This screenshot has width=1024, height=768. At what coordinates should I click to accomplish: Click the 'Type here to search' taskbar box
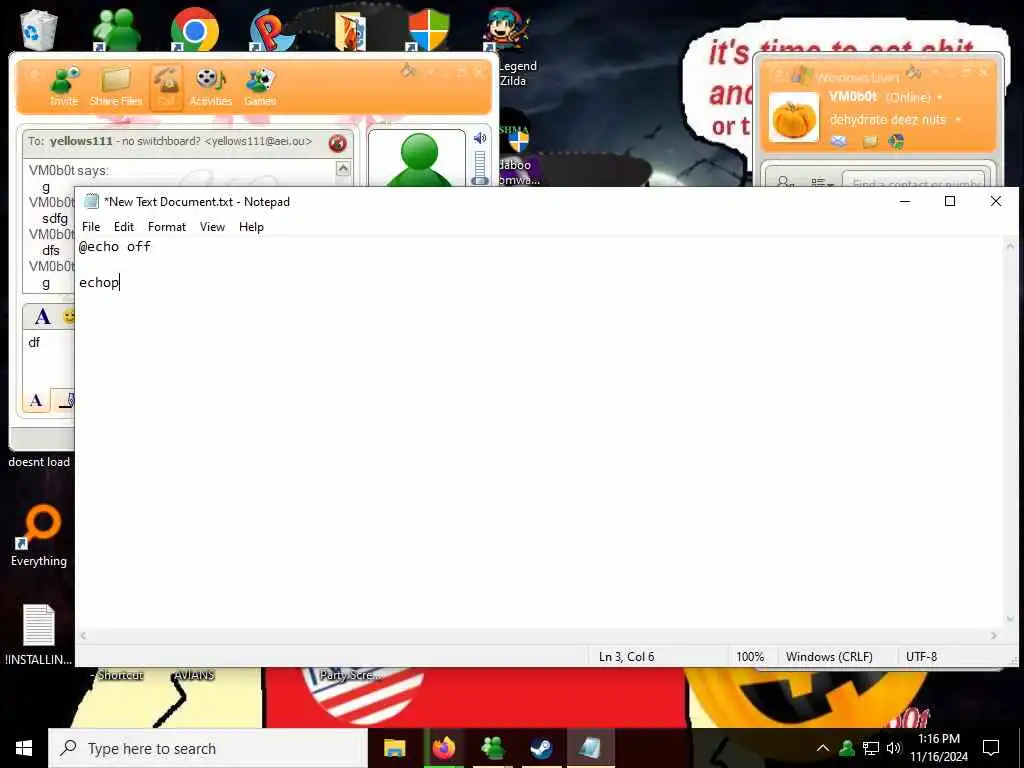pos(208,748)
